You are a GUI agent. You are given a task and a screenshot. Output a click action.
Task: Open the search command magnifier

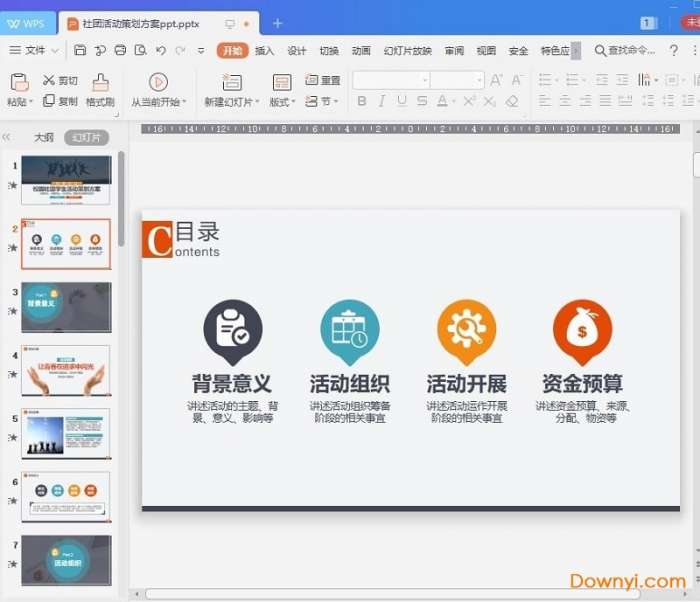[x=600, y=50]
